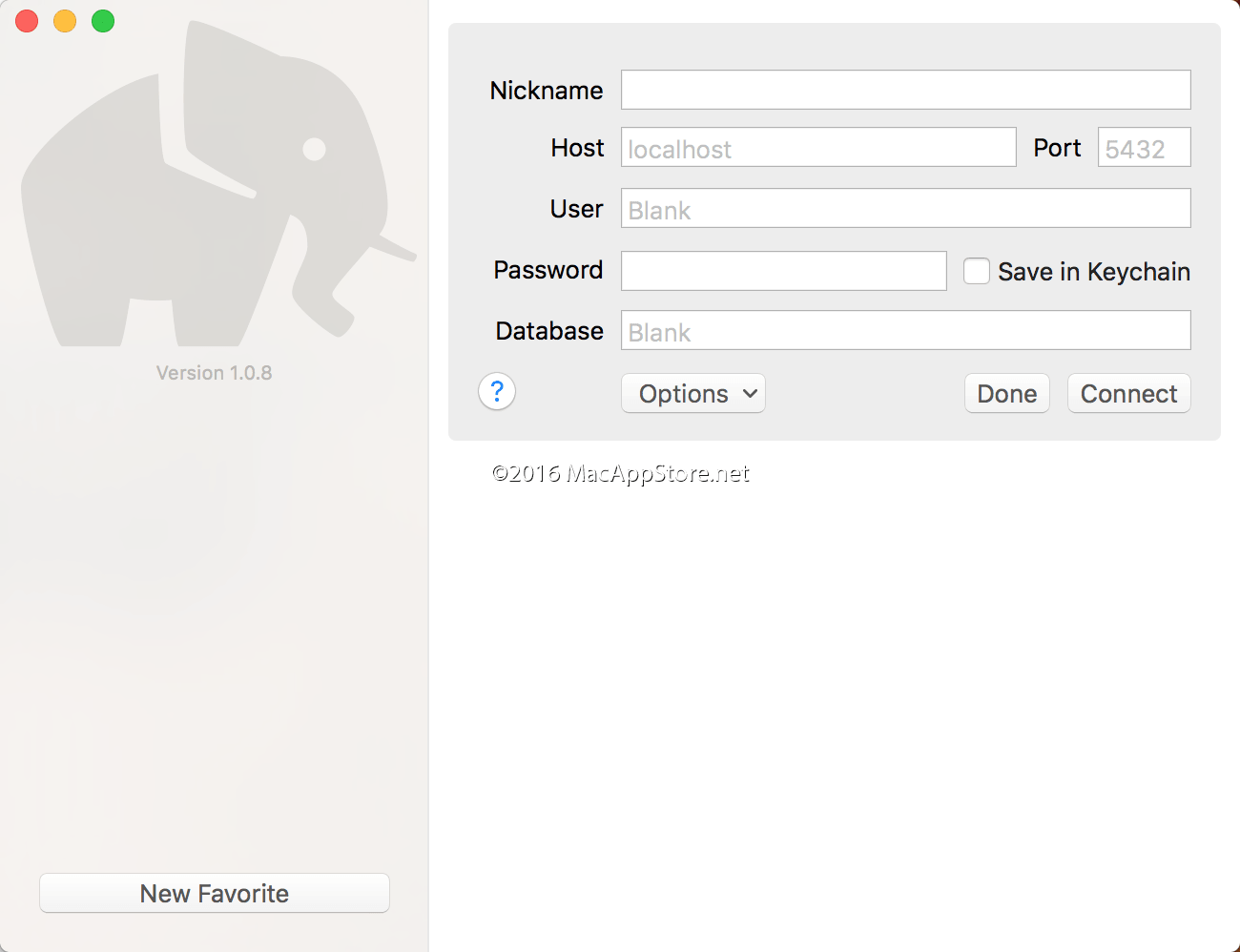Click the Version 1.0.8 text

215,373
